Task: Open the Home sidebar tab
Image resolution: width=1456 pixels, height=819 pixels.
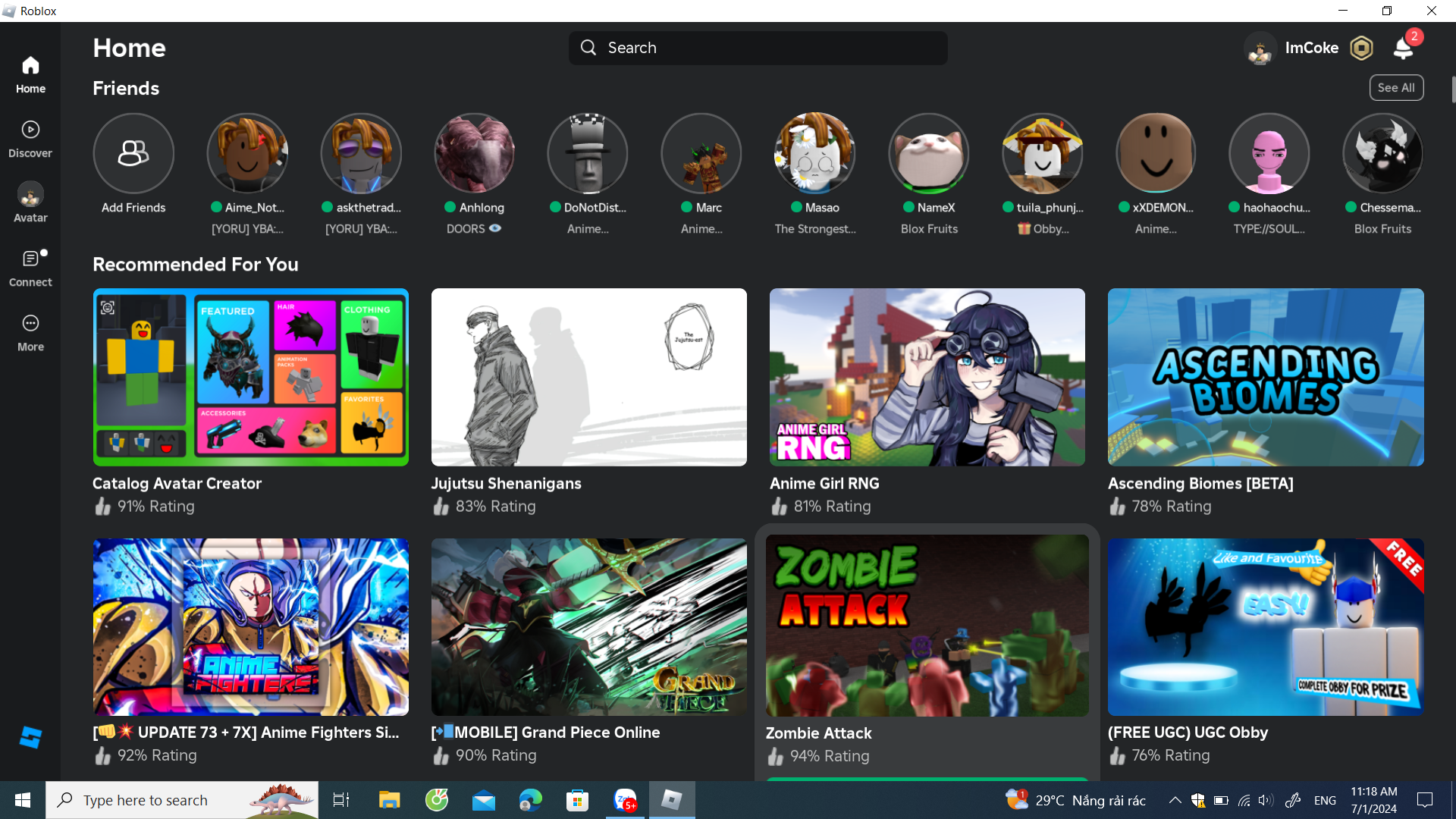Action: pos(30,74)
